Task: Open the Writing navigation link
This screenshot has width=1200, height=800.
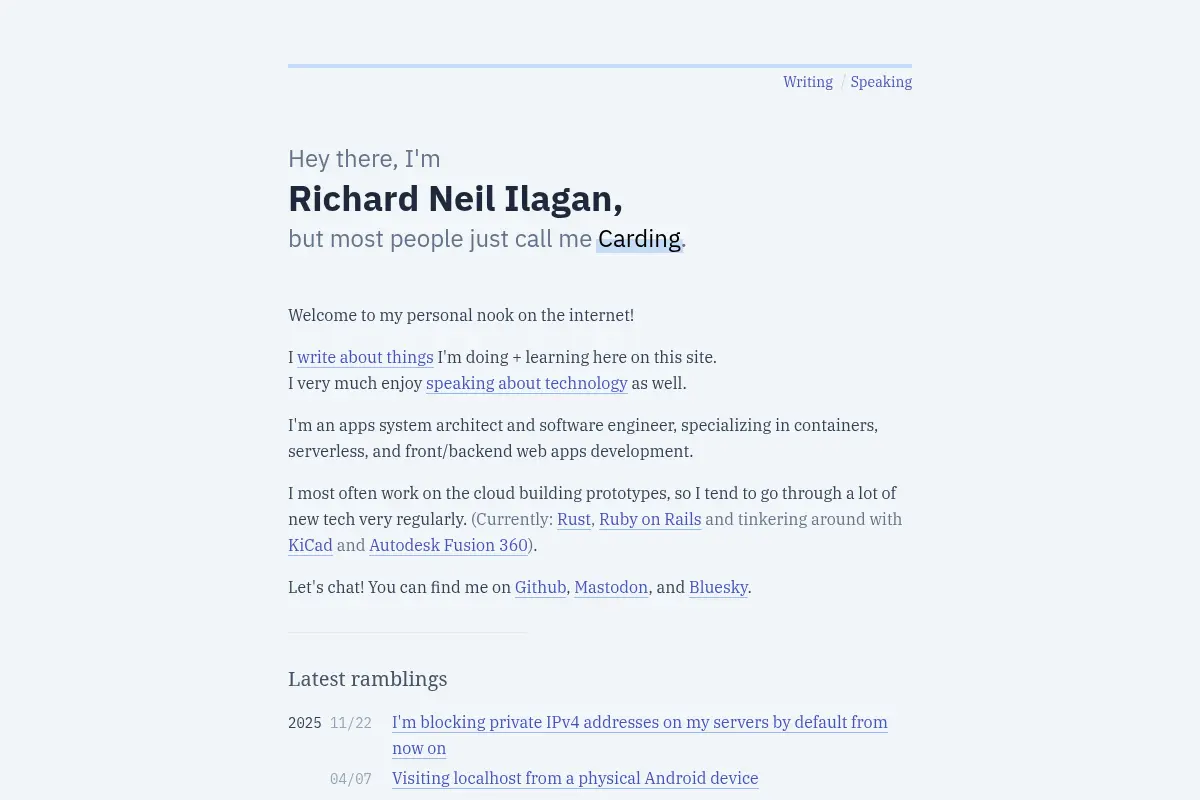Action: click(808, 82)
